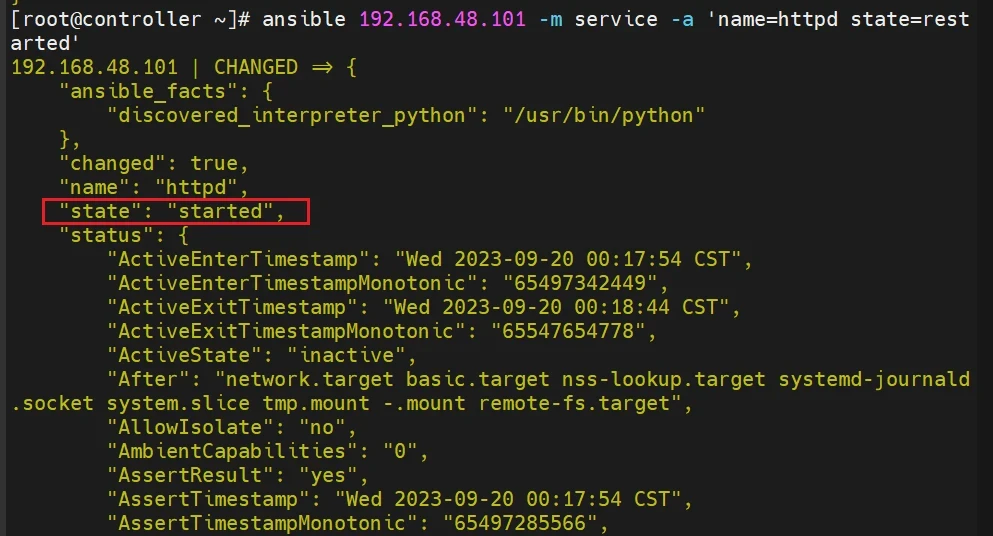The height and width of the screenshot is (536, 993).
Task: Click the CHANGED result text
Action: [x=256, y=67]
